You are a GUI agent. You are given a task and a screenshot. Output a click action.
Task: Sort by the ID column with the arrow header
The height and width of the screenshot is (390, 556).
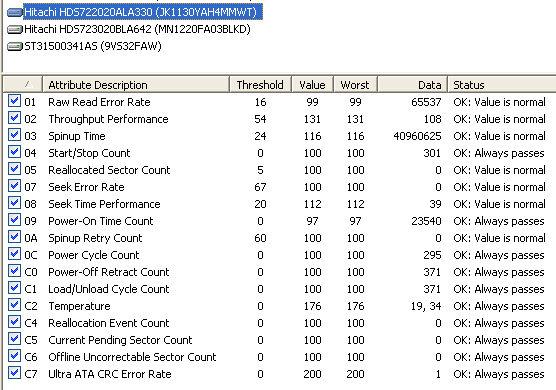(x=23, y=84)
